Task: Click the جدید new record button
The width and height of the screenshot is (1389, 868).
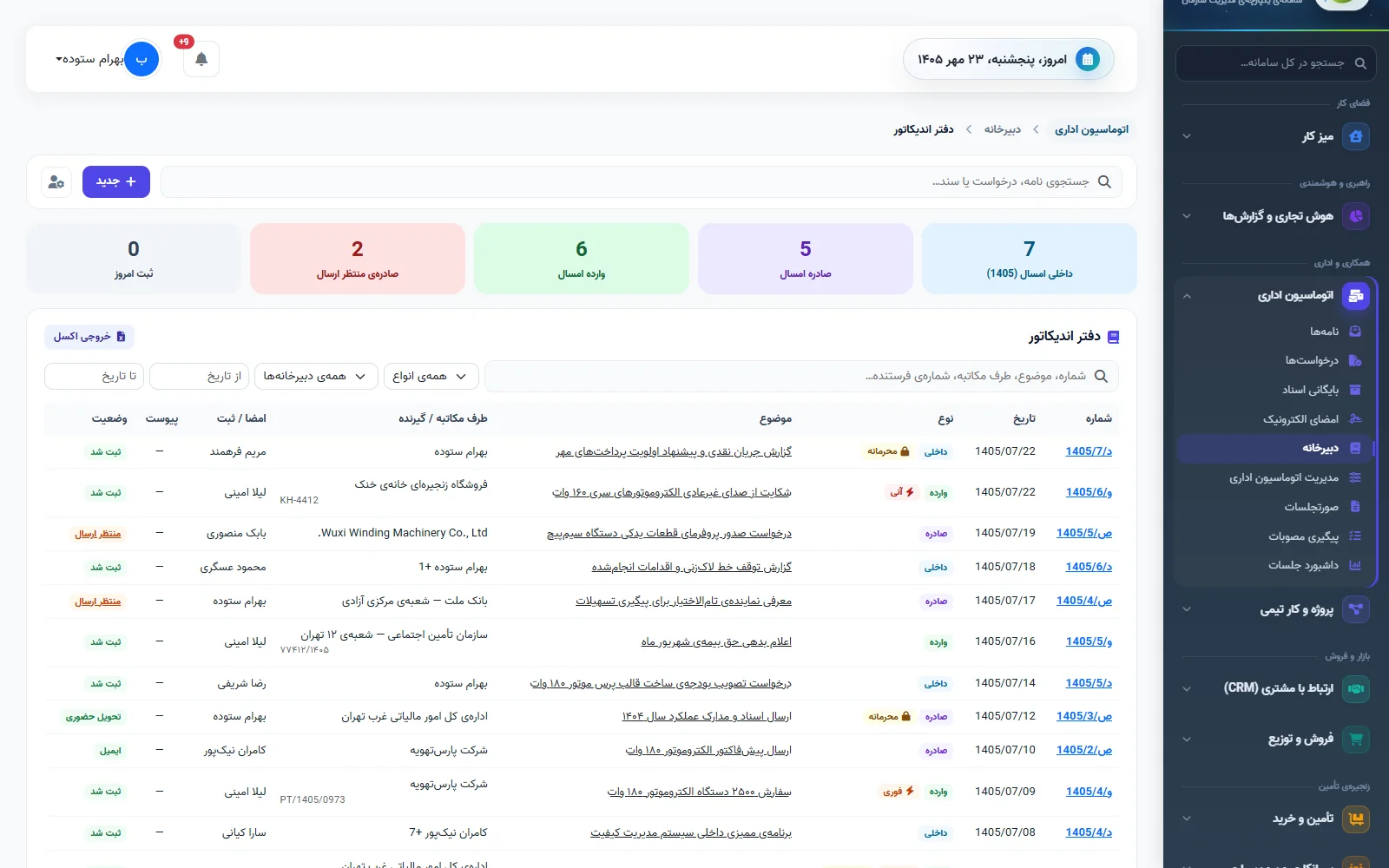Action: [x=116, y=181]
